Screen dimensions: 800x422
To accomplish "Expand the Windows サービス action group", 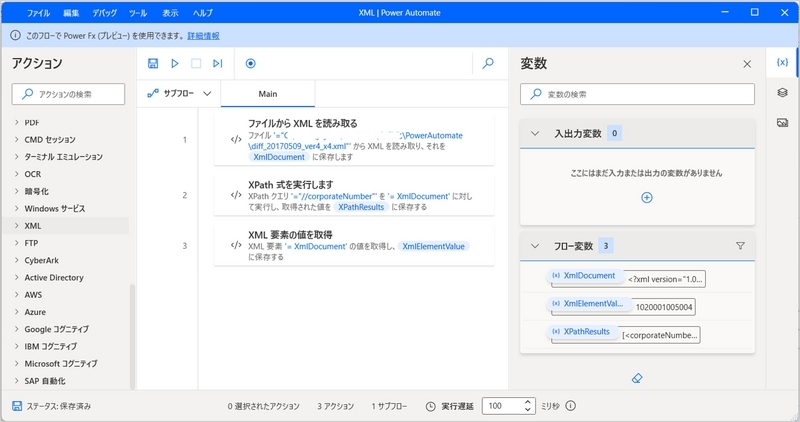I will click(x=16, y=208).
